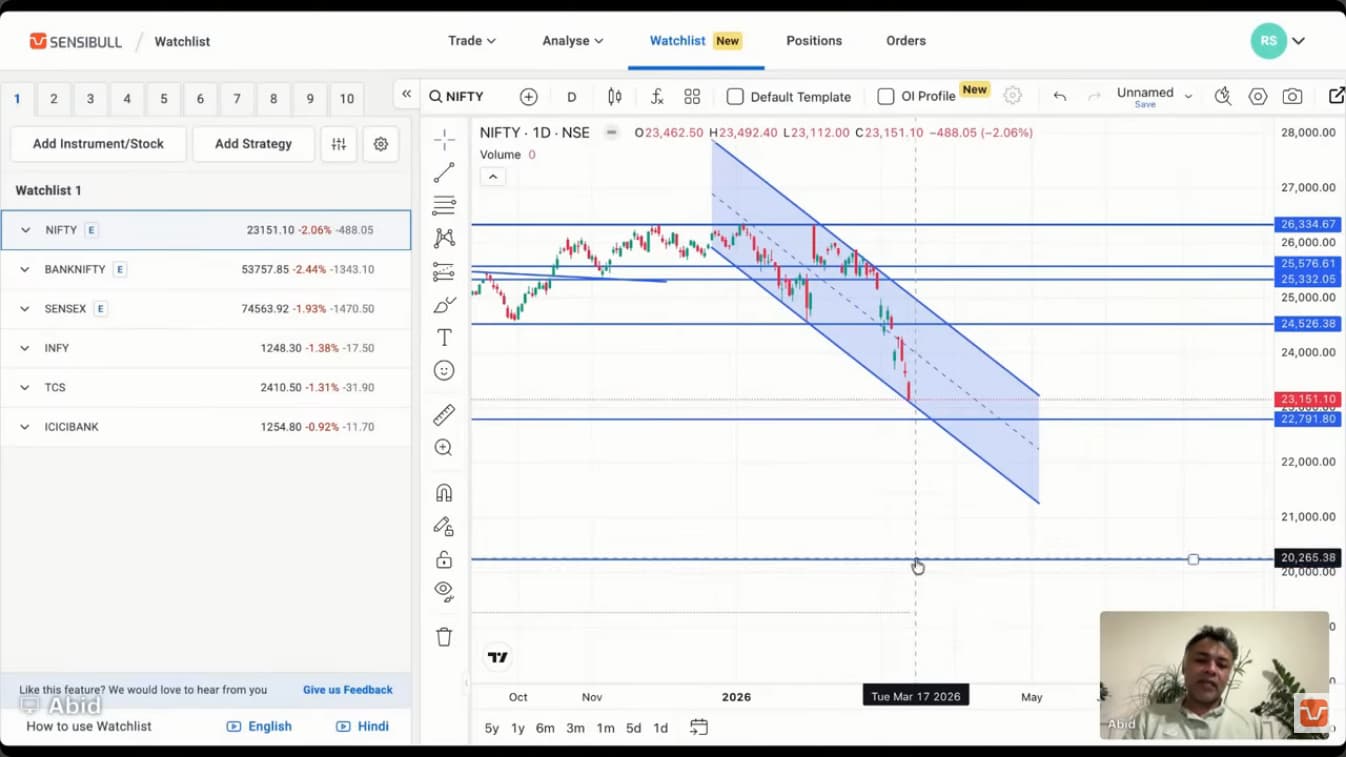
Task: Open the Trade dropdown menu
Action: [472, 41]
